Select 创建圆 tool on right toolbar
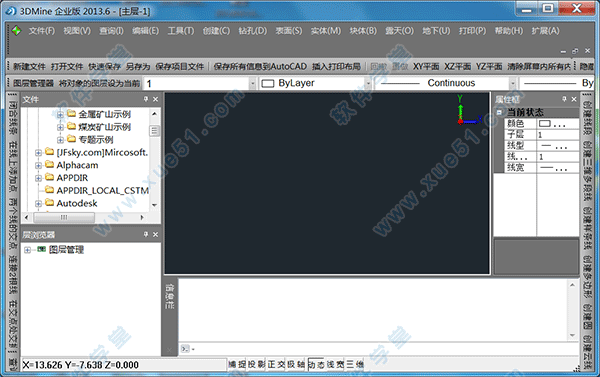This screenshot has width=600, height=377. pyautogui.click(x=587, y=317)
